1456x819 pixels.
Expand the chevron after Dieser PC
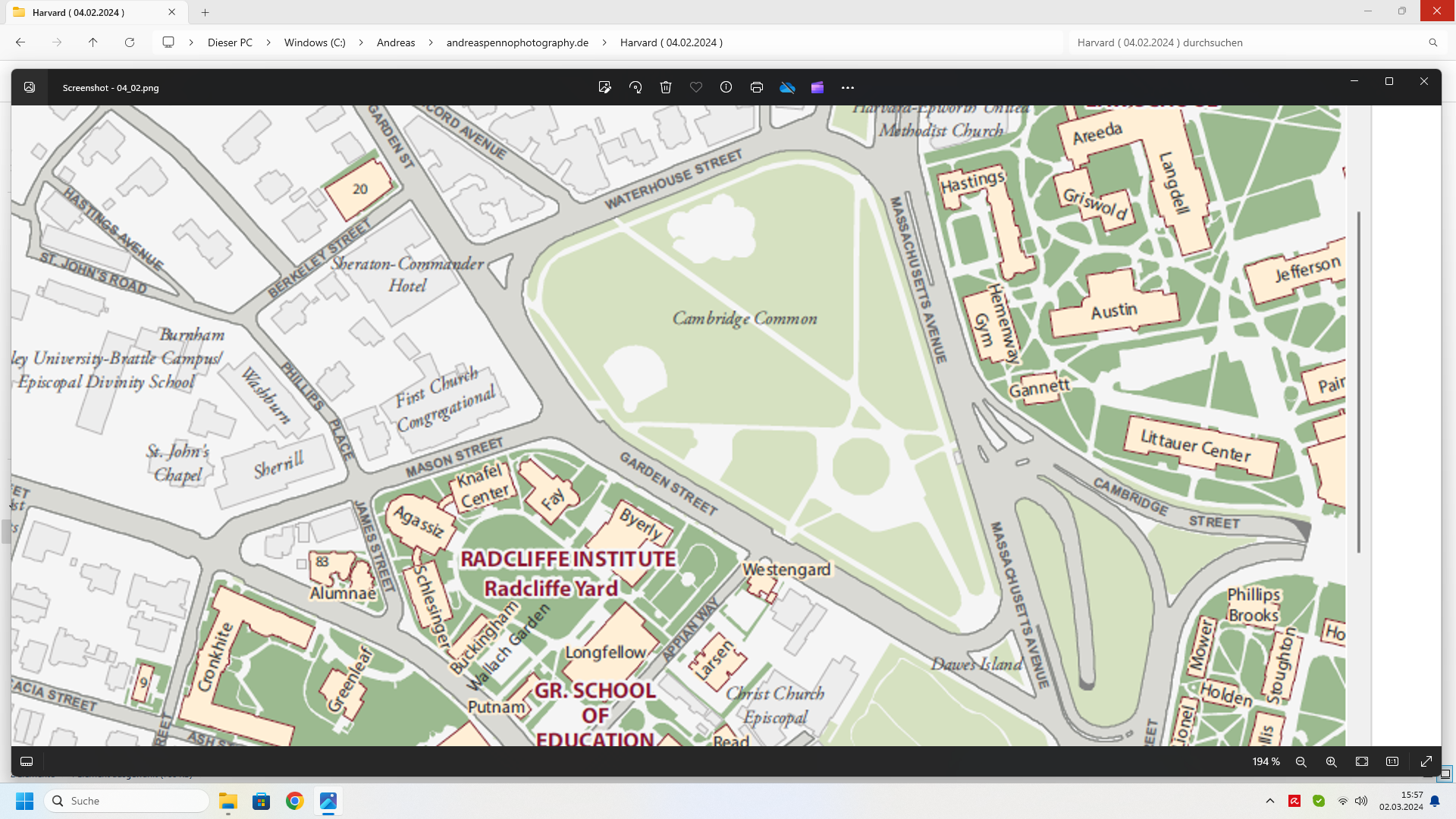[x=268, y=42]
